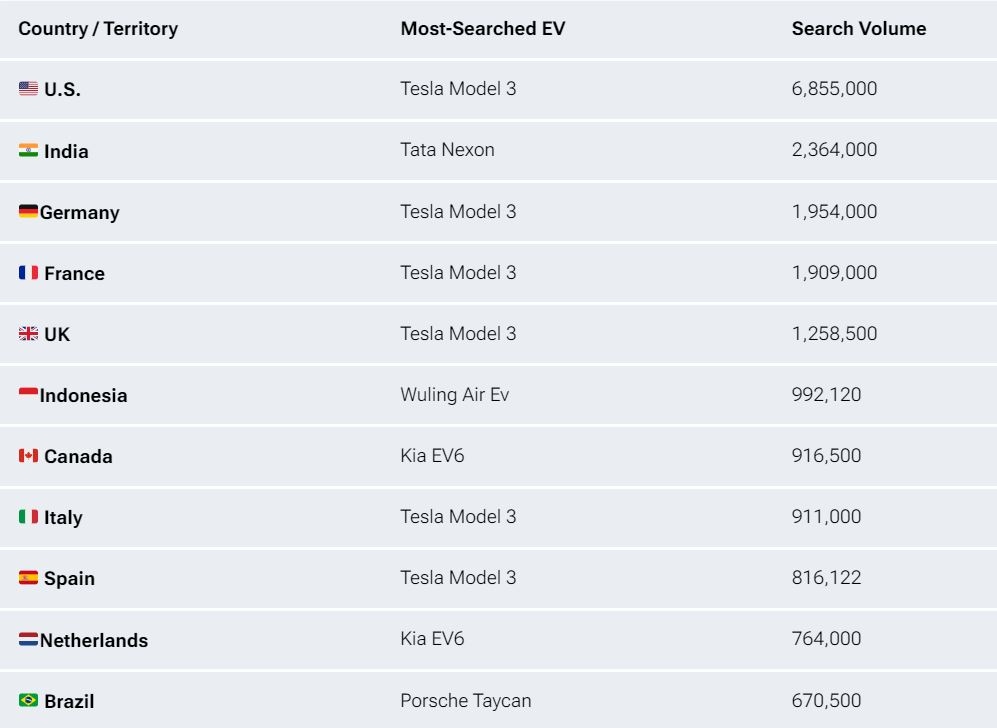This screenshot has width=997, height=728.
Task: Click the 6,855,000 search volume value
Action: tap(834, 88)
